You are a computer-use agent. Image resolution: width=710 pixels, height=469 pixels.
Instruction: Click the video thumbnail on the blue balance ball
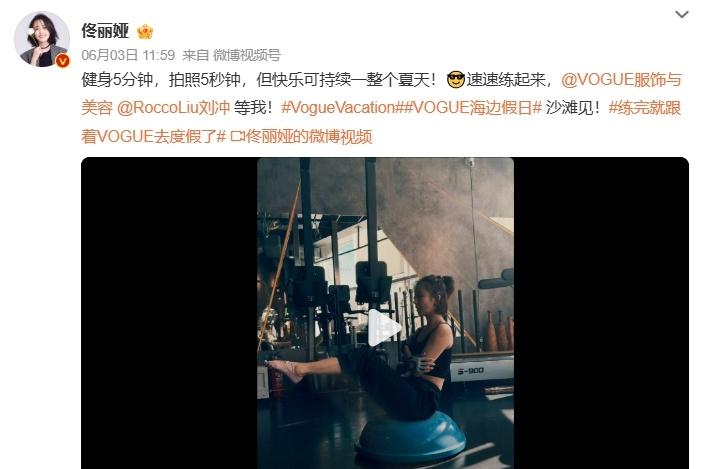coord(411,438)
